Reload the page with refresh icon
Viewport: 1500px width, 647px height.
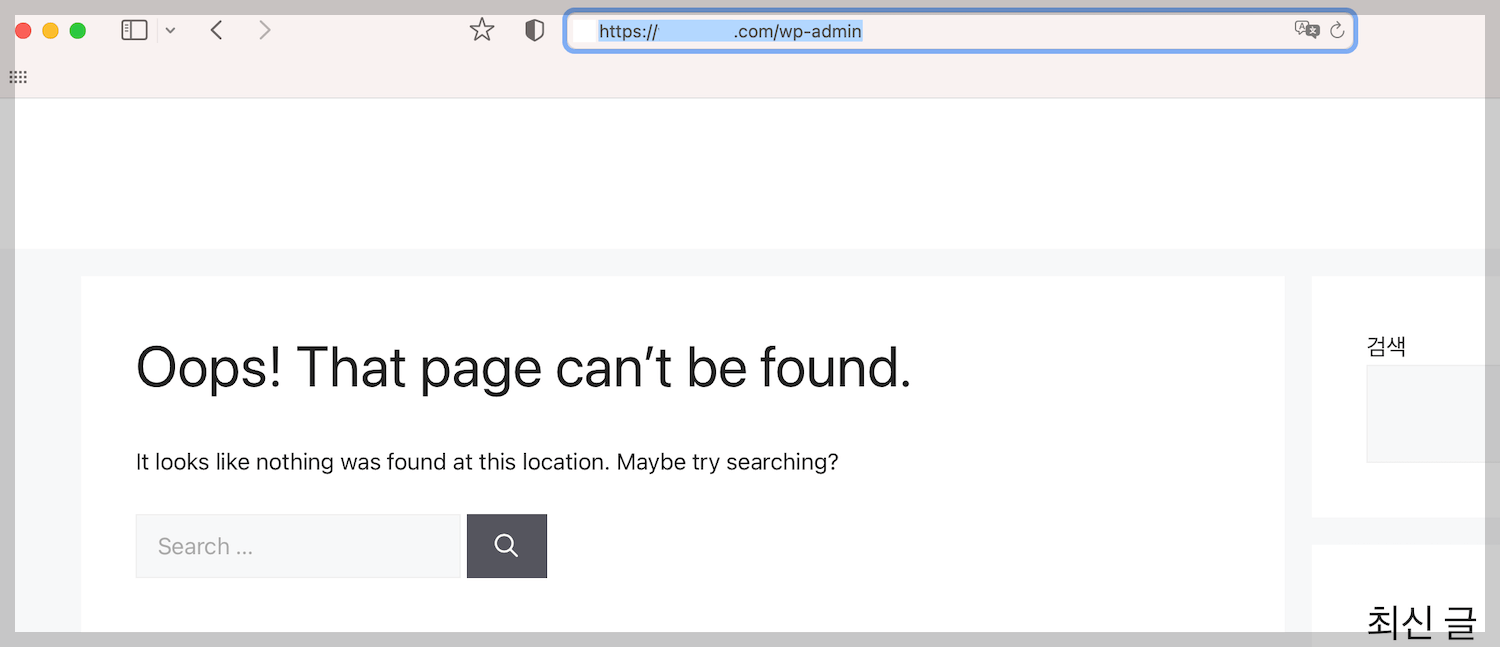point(1337,31)
